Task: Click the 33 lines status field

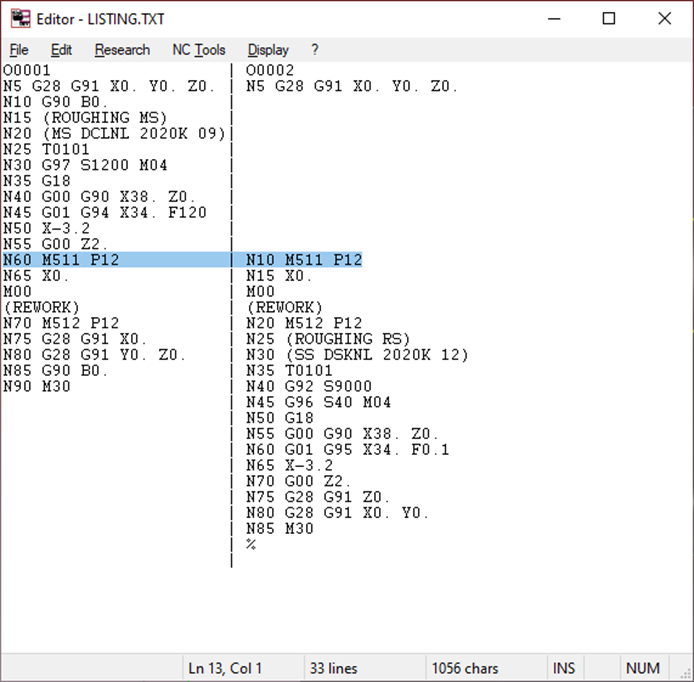Action: (333, 668)
